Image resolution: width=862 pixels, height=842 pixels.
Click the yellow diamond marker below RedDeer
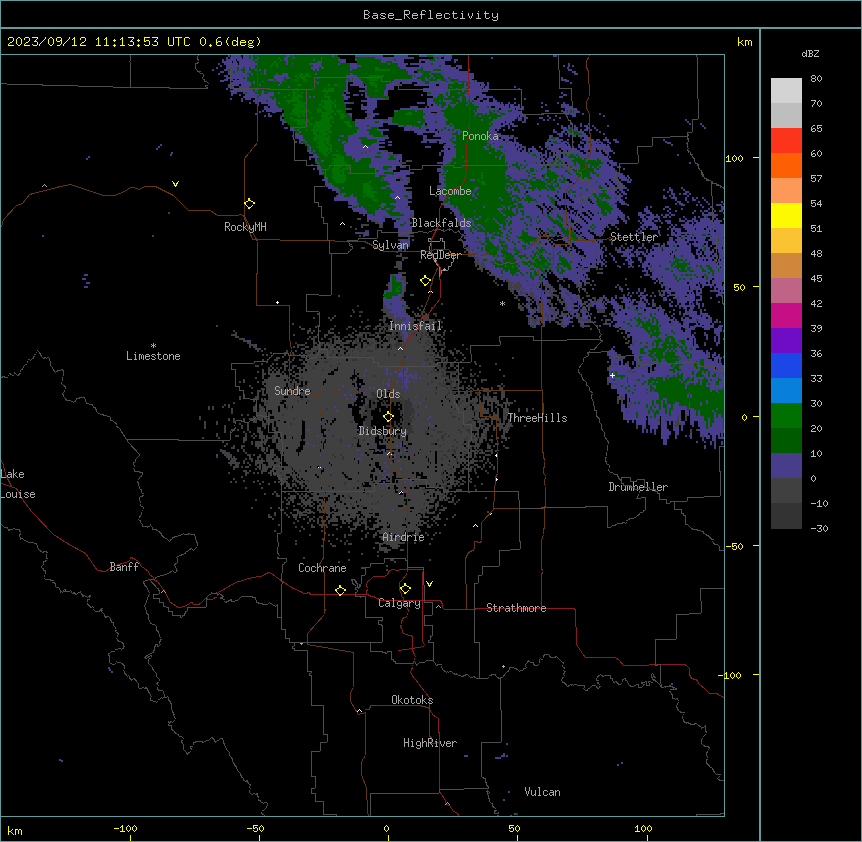425,281
